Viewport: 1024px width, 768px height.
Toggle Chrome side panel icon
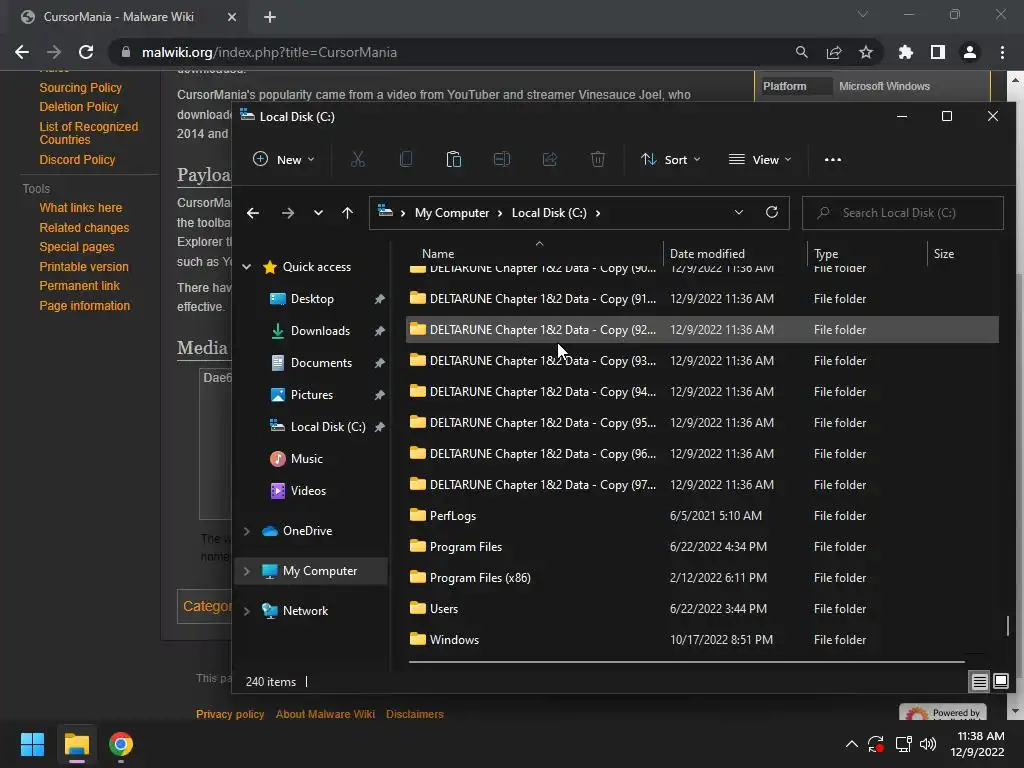pos(938,52)
